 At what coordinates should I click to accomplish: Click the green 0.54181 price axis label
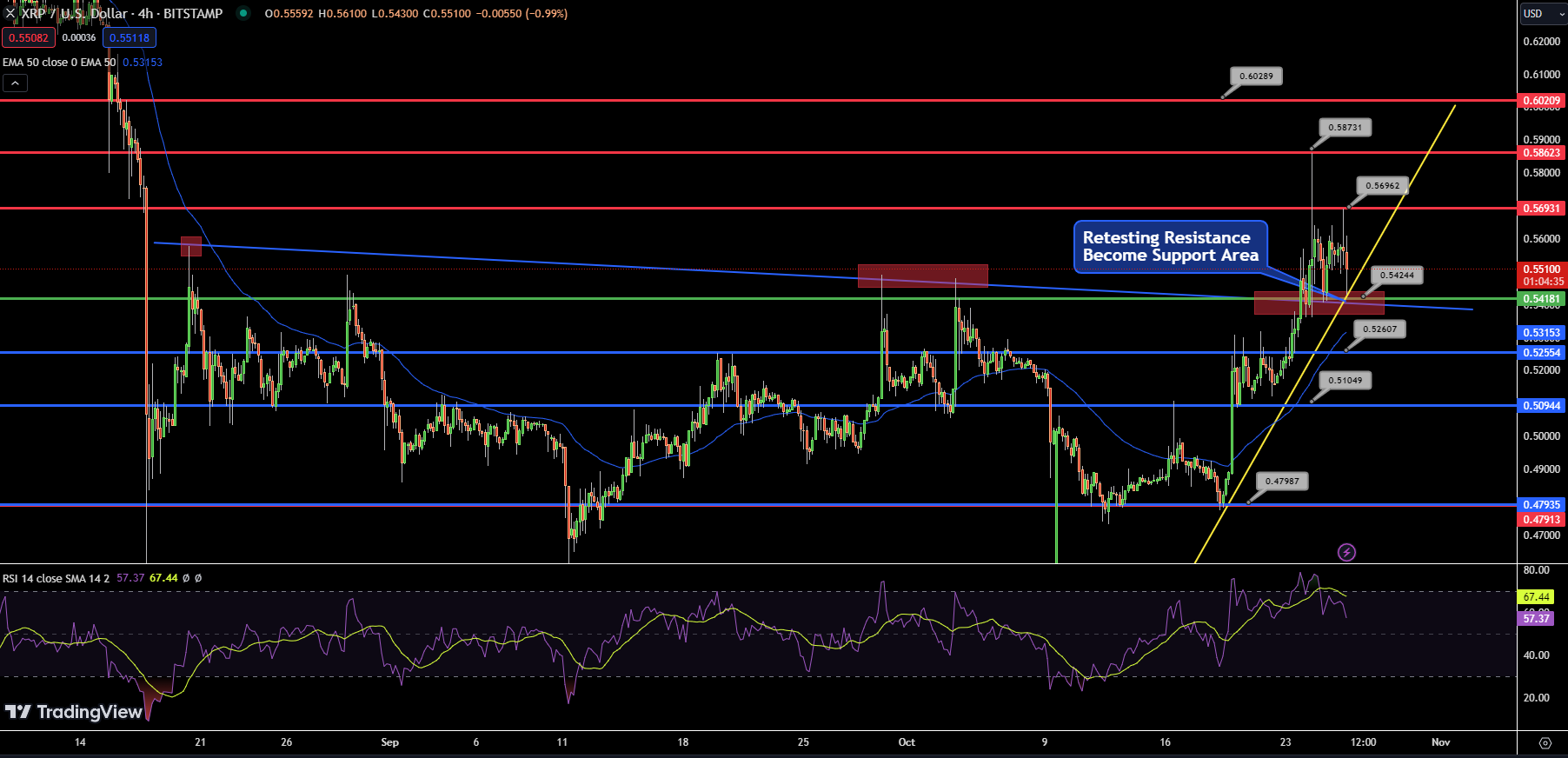point(1541,299)
